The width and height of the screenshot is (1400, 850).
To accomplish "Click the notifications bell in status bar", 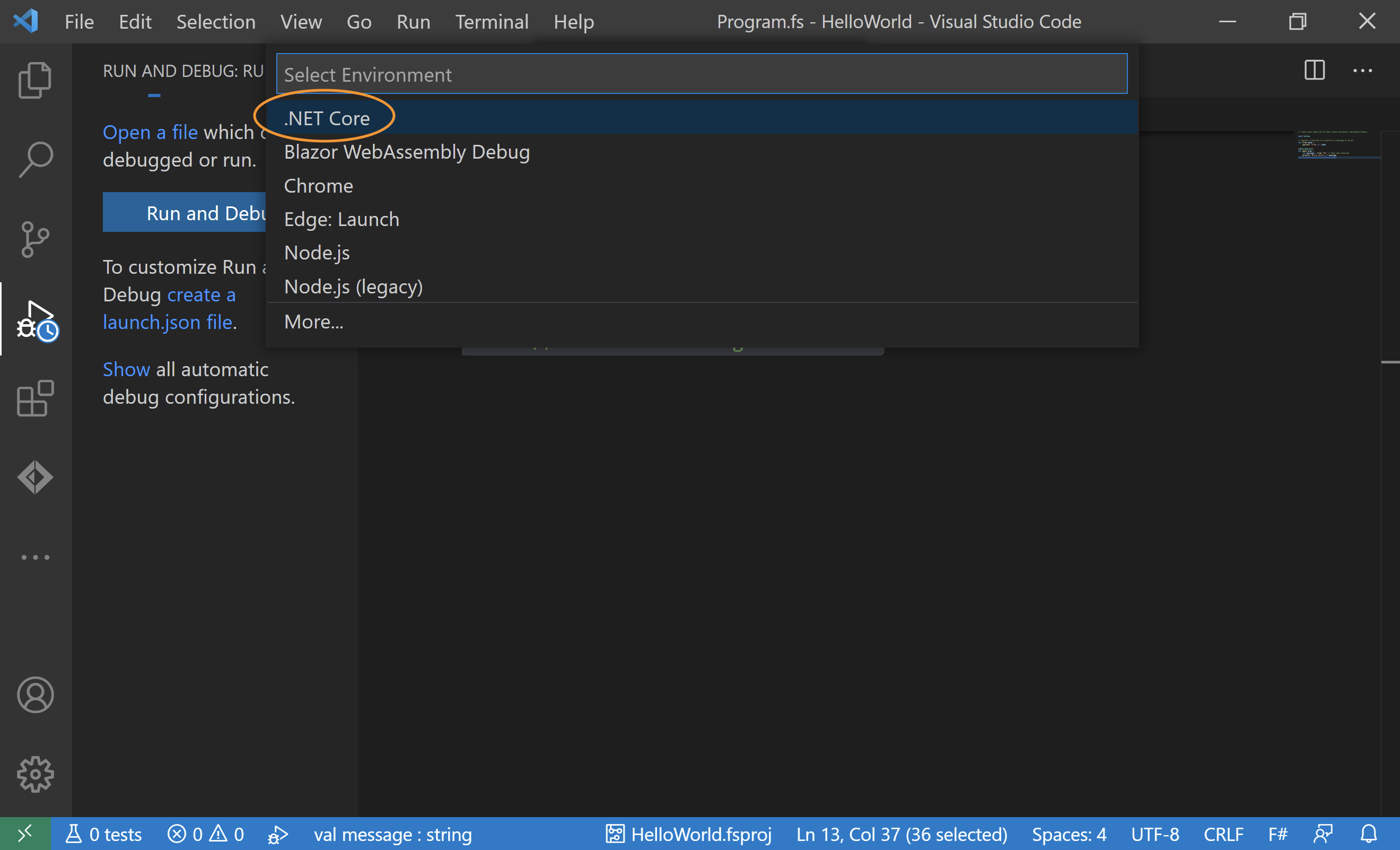I will pyautogui.click(x=1369, y=834).
